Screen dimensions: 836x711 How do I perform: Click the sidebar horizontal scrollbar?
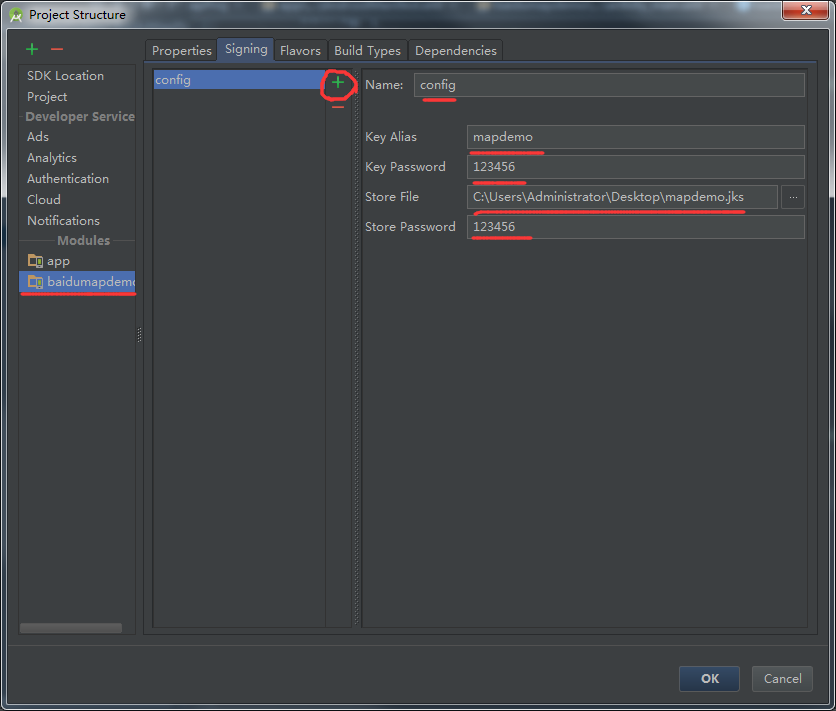[x=71, y=628]
